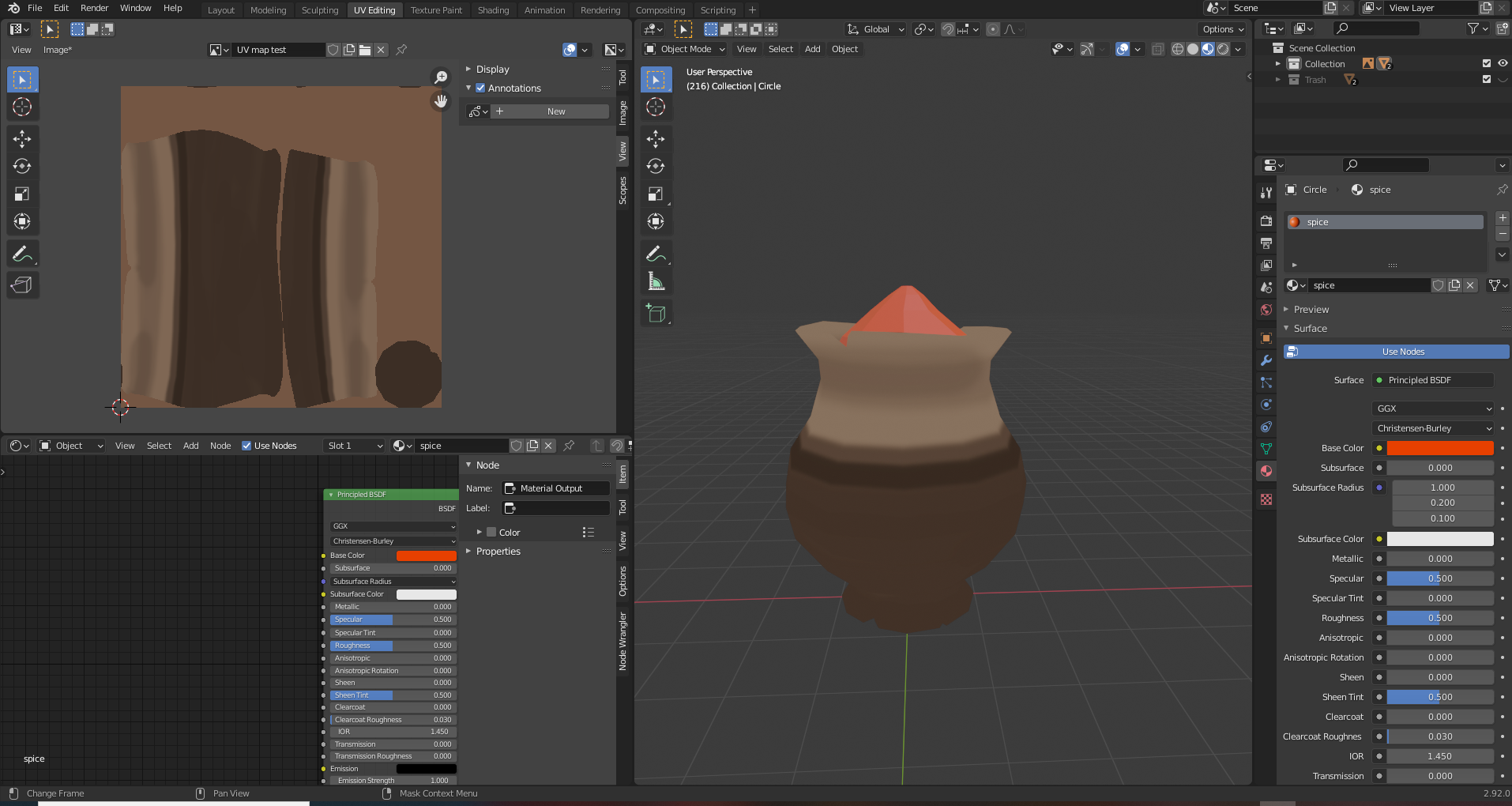The height and width of the screenshot is (806, 1512).
Task: Select the Add Cube tool
Action: coord(656,314)
